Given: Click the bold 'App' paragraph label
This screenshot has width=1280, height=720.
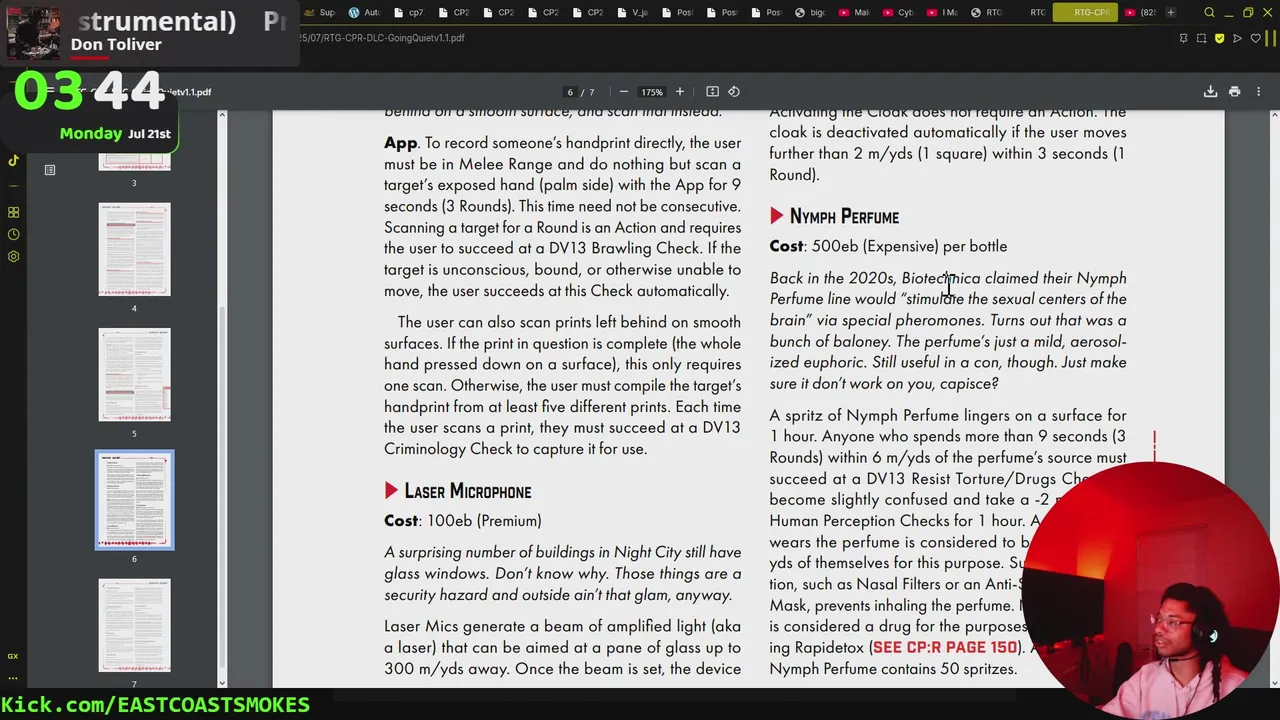Looking at the screenshot, I should coord(400,143).
